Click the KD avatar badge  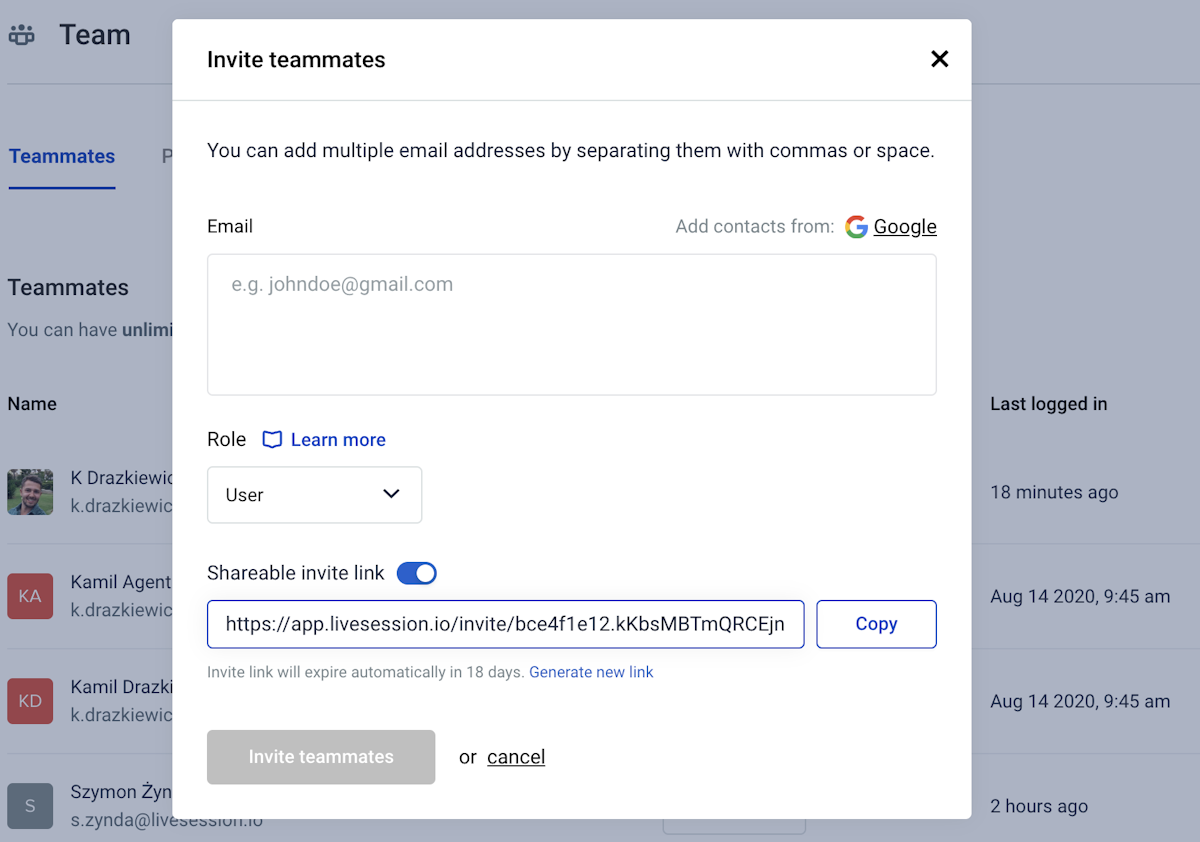click(30, 701)
